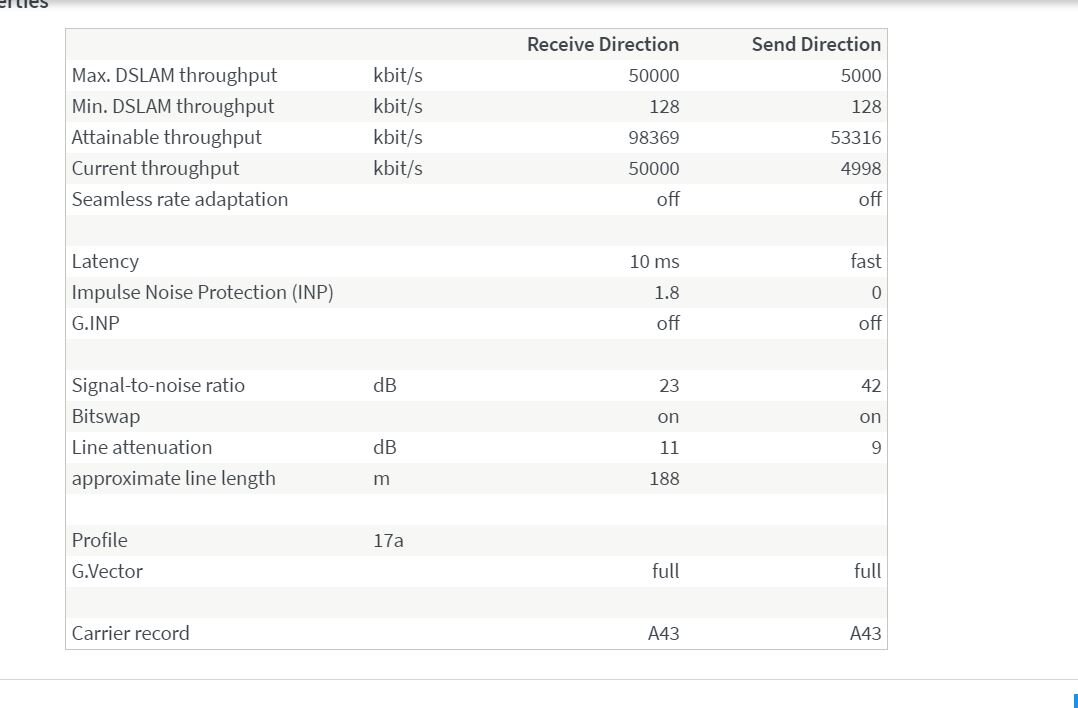Click the Send Direction column header

tap(816, 44)
